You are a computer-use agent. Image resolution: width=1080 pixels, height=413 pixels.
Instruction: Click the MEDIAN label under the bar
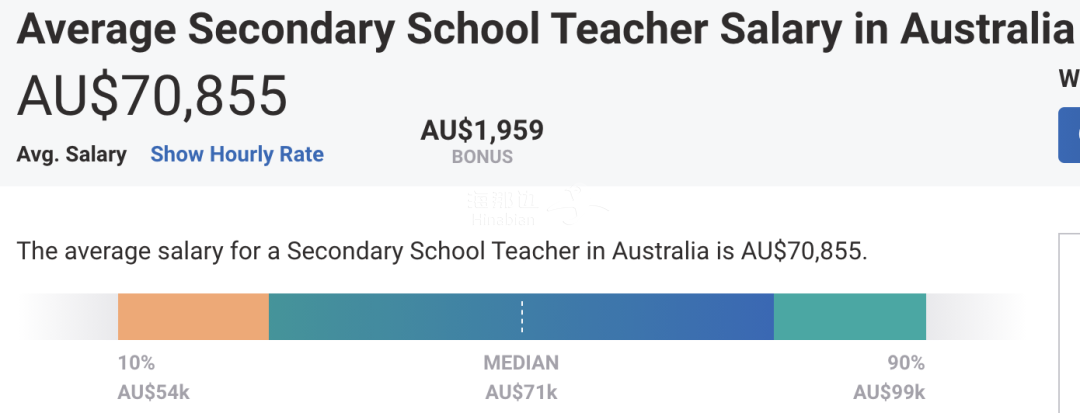click(521, 363)
